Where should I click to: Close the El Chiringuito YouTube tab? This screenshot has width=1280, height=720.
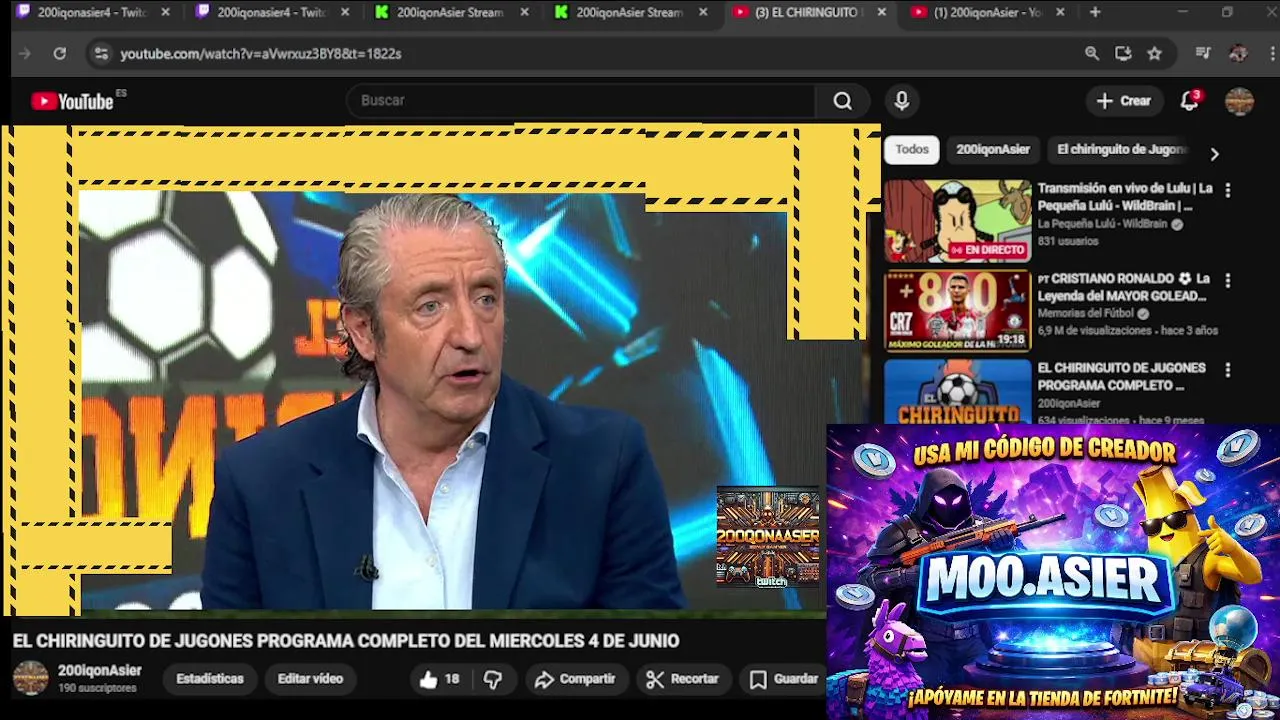click(881, 12)
